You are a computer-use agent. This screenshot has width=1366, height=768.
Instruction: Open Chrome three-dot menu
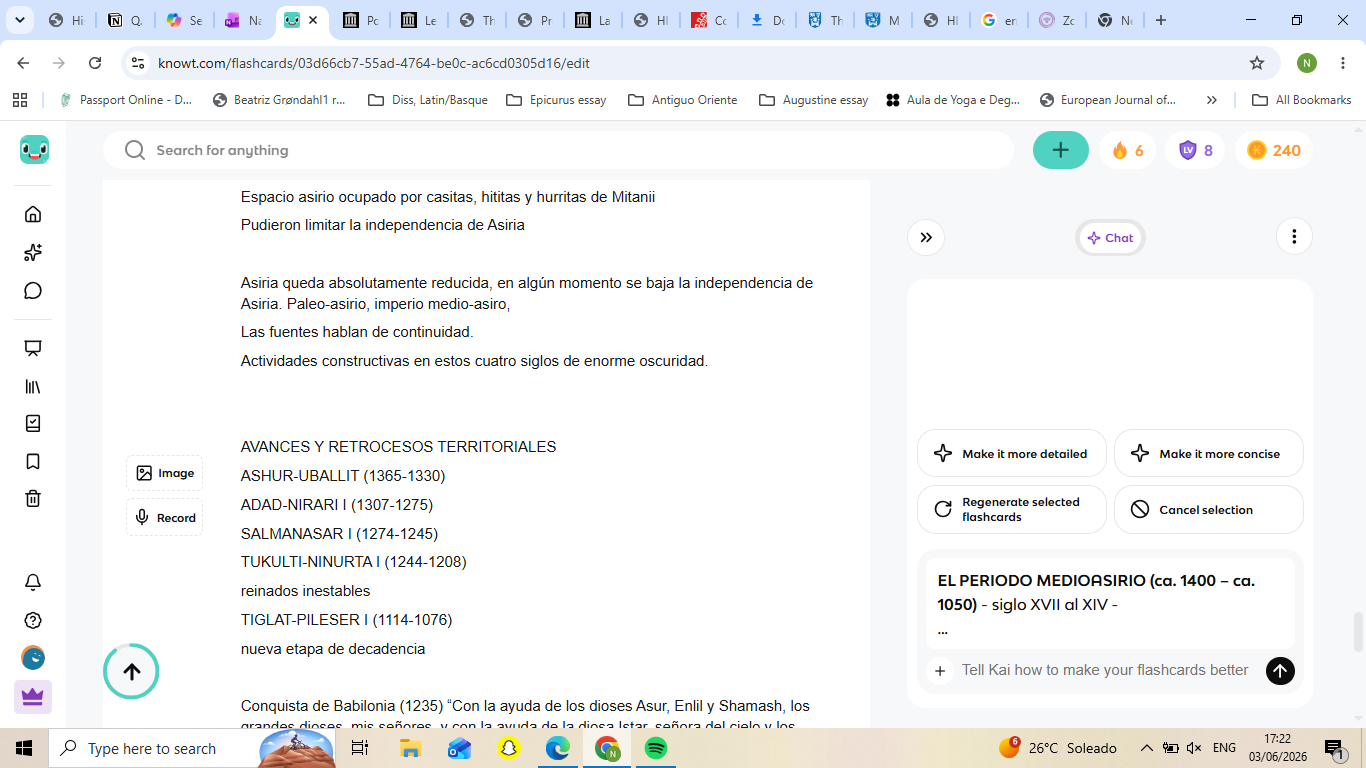click(x=1343, y=63)
